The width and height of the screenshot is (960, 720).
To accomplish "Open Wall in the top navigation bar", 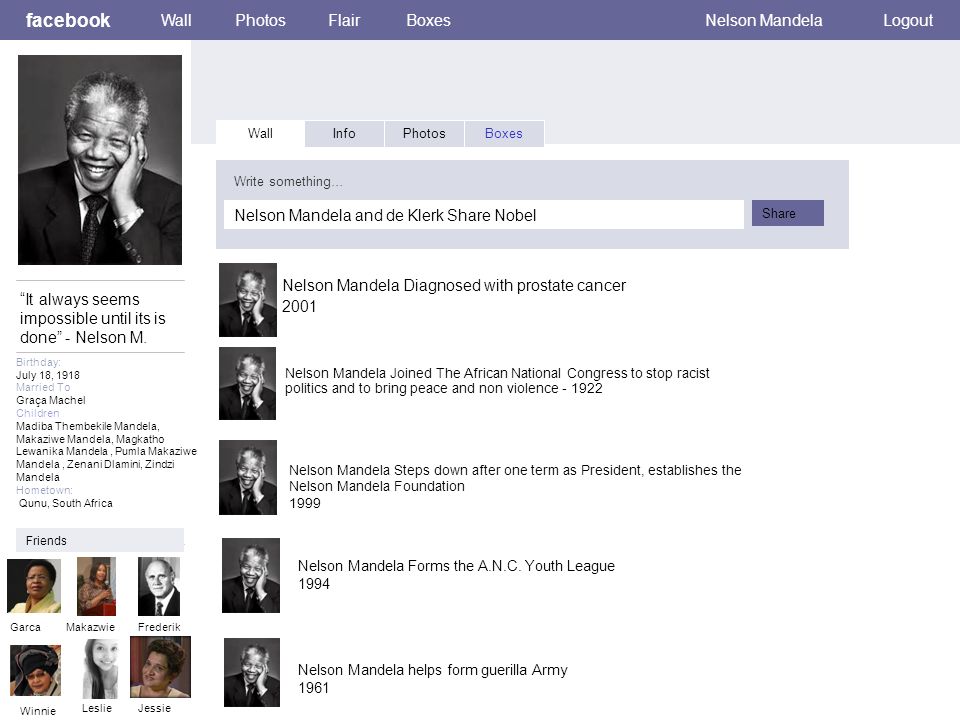I will coord(176,20).
